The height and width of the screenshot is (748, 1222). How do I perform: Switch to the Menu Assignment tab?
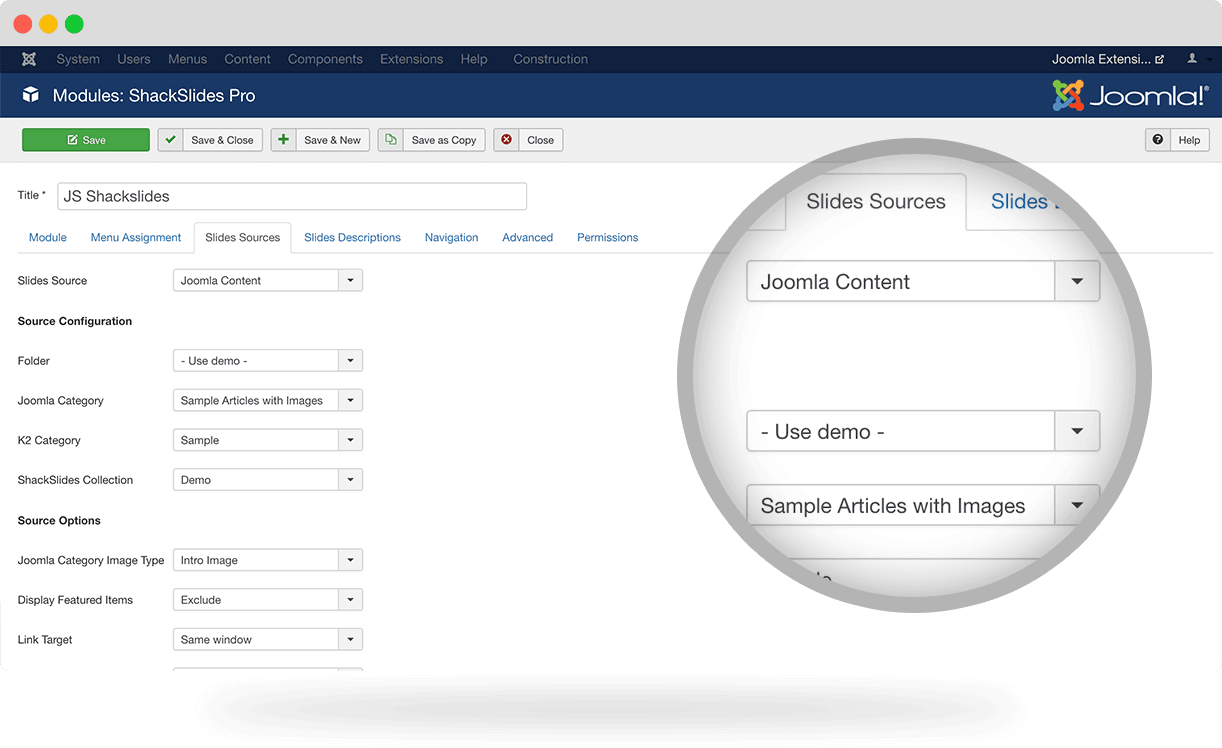[x=136, y=237]
